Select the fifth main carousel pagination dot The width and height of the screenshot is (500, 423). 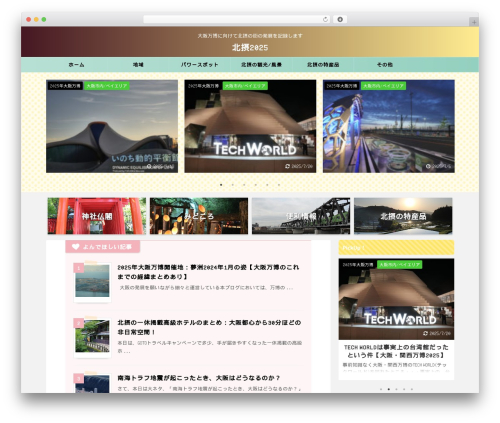267,185
